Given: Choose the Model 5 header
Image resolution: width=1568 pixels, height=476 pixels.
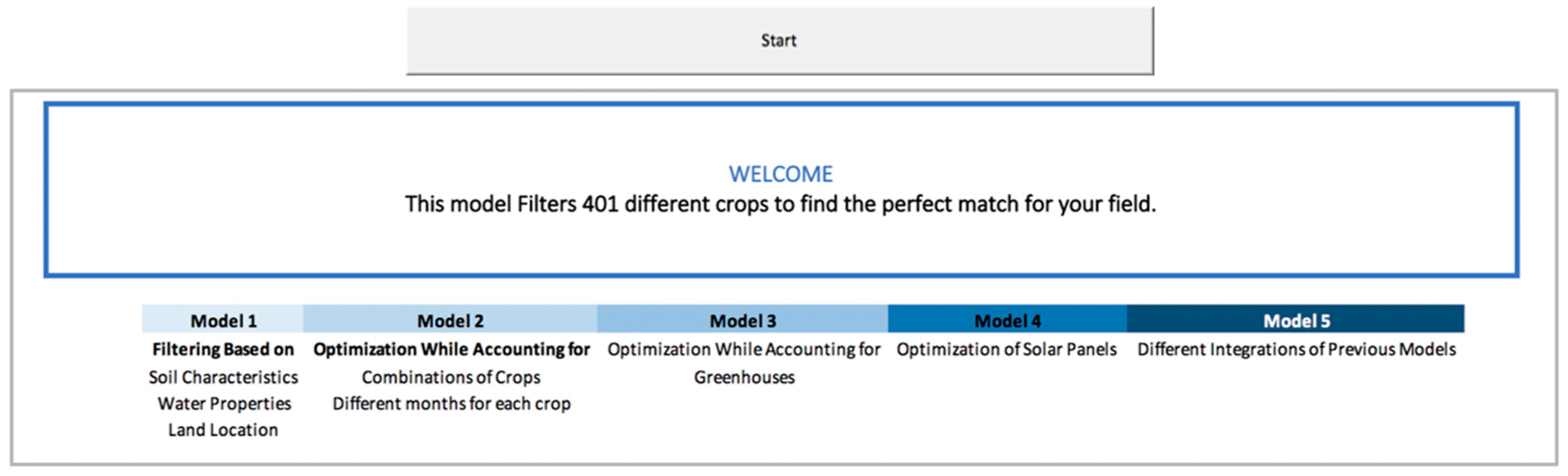Looking at the screenshot, I should point(1296,320).
